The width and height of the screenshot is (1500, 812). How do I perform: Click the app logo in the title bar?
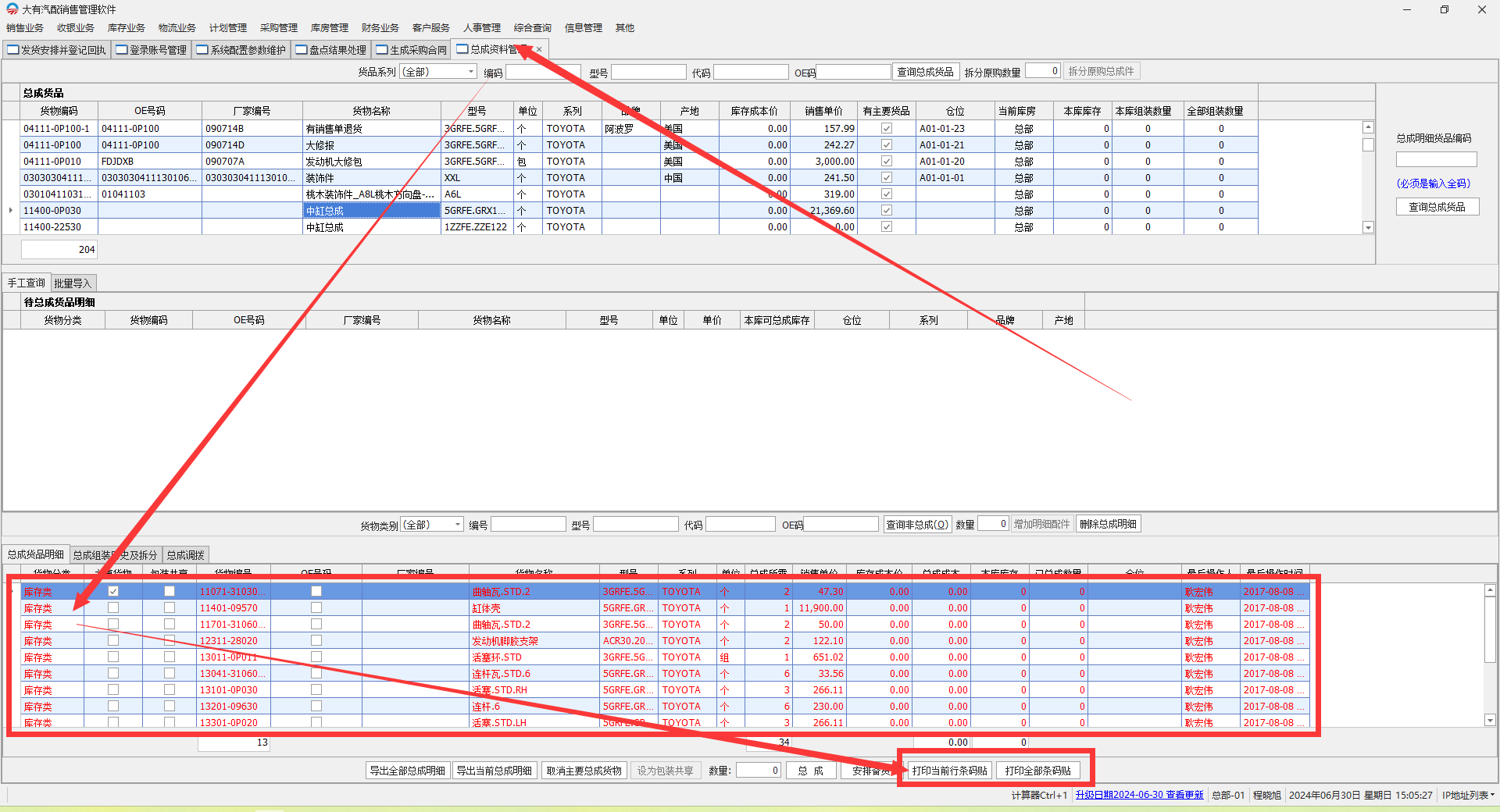[12, 9]
